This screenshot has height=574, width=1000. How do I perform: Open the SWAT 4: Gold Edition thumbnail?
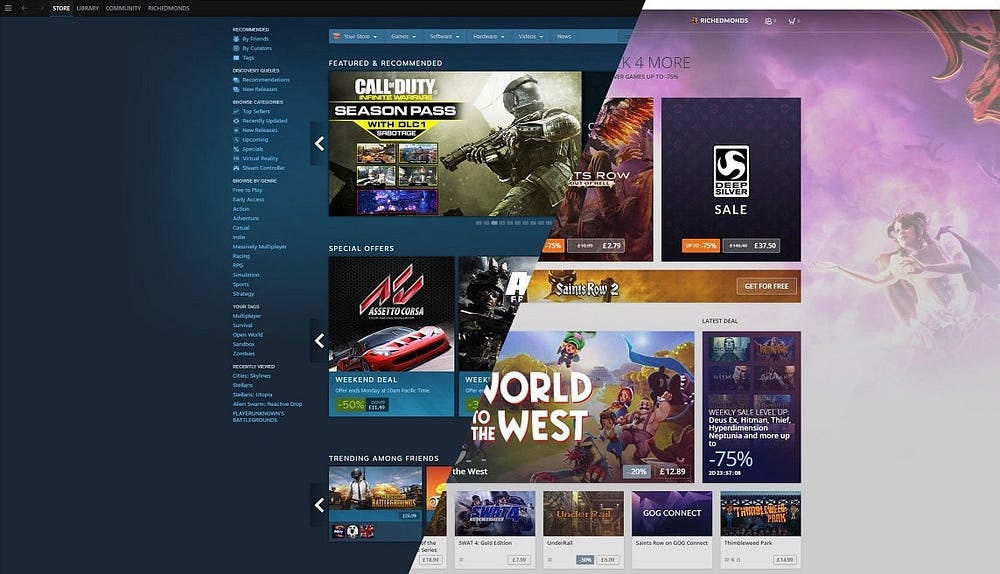(x=495, y=513)
